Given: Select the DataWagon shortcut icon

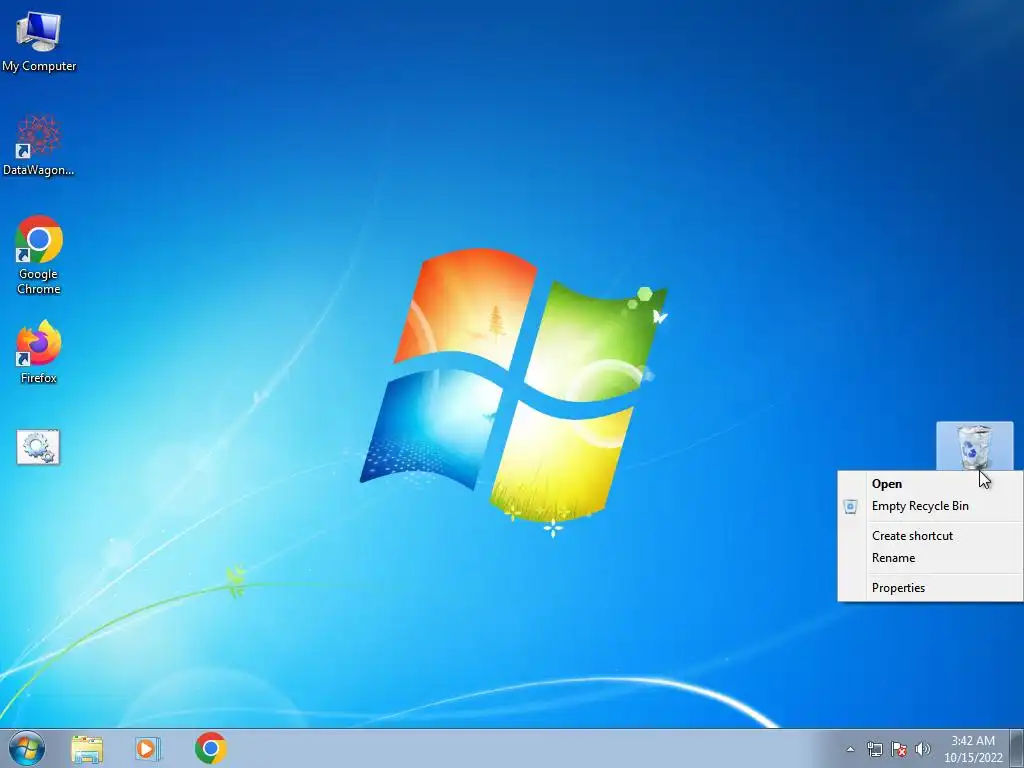Looking at the screenshot, I should tap(39, 145).
